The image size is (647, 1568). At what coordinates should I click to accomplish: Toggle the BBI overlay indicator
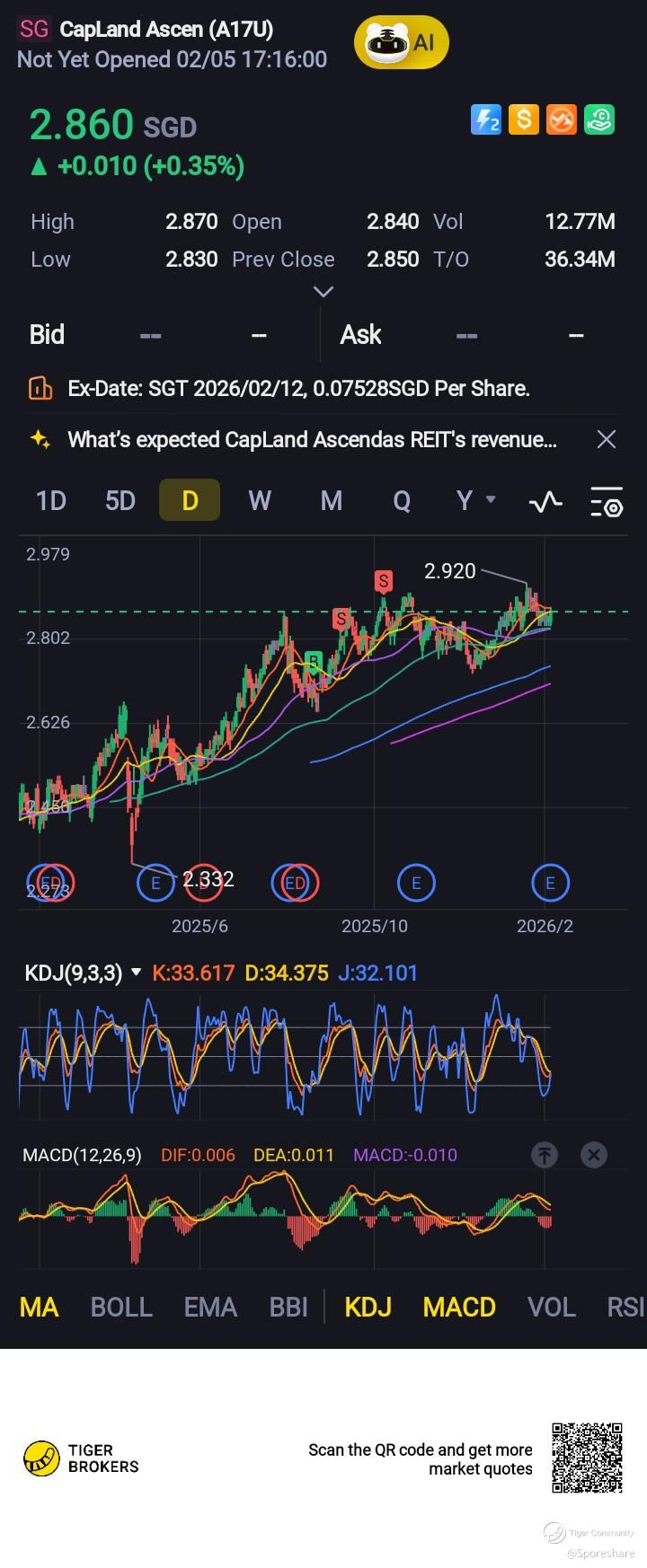[x=288, y=1307]
